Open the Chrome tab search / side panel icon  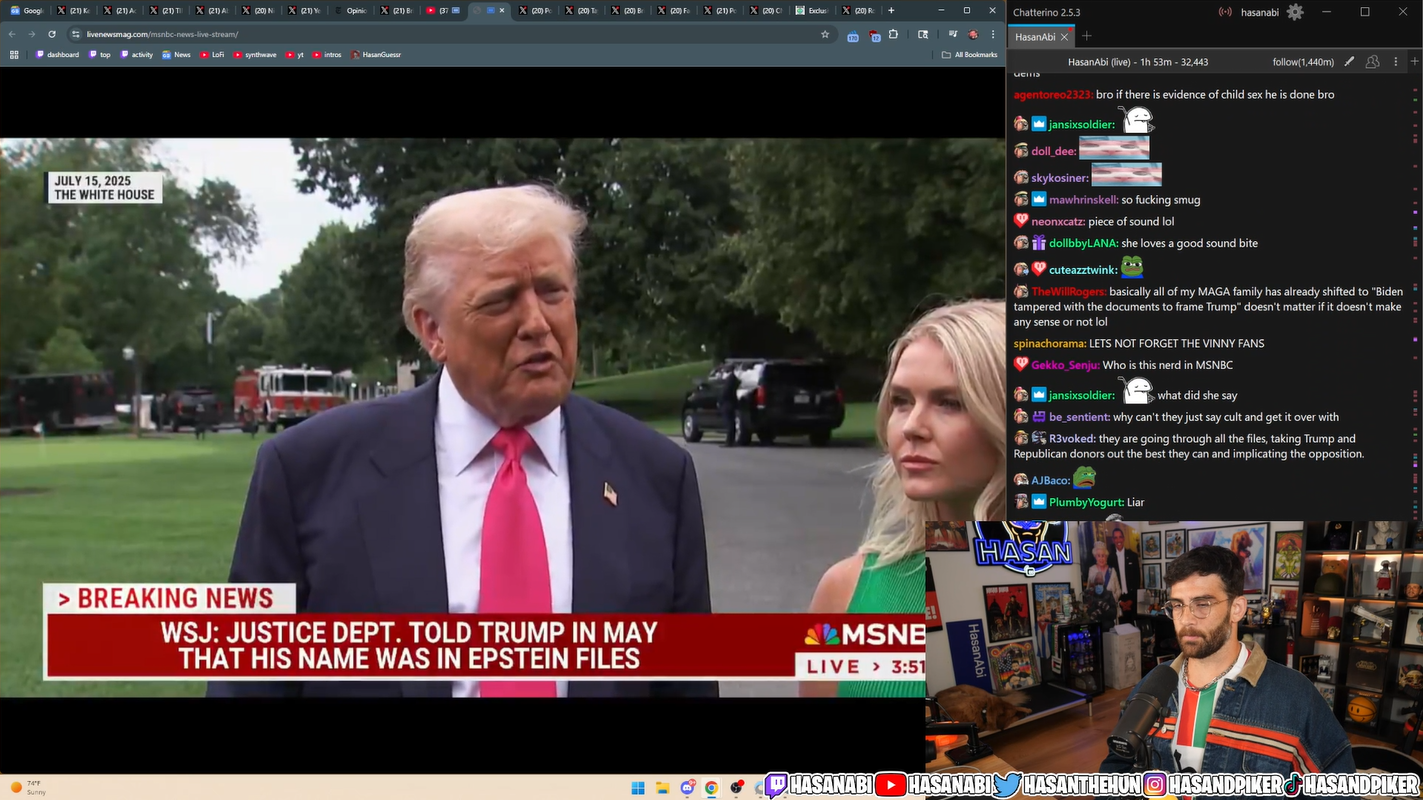(923, 34)
